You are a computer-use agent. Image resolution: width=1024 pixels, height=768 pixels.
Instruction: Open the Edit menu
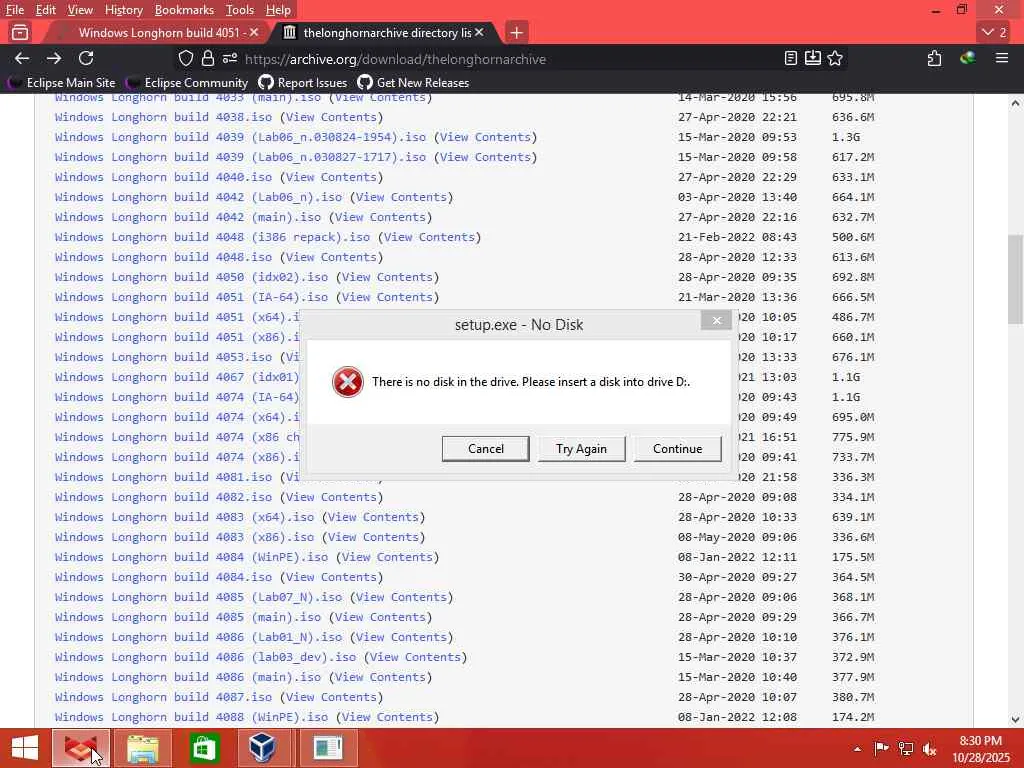tap(45, 10)
